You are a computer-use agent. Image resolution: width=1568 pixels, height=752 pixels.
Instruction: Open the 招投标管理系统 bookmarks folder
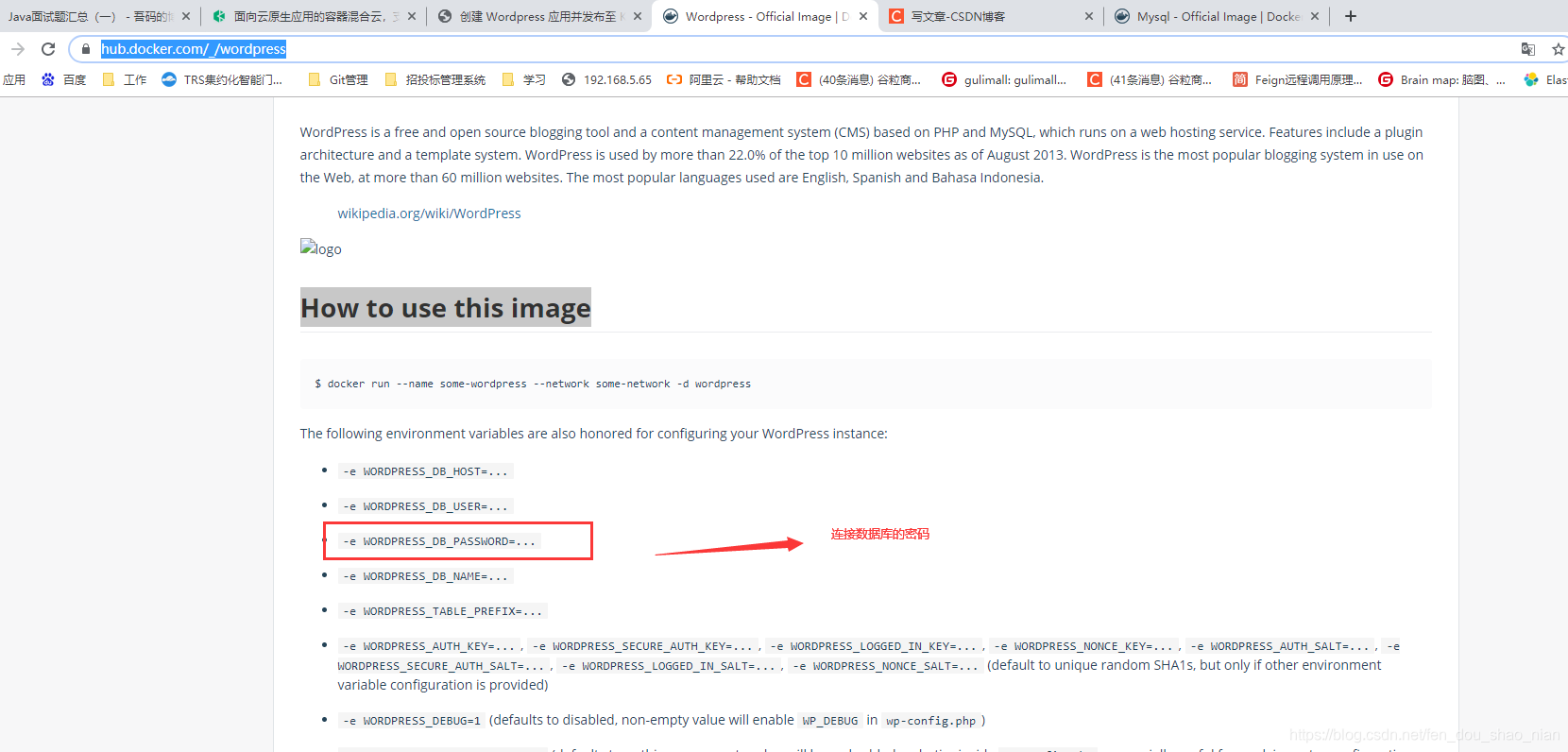point(435,79)
